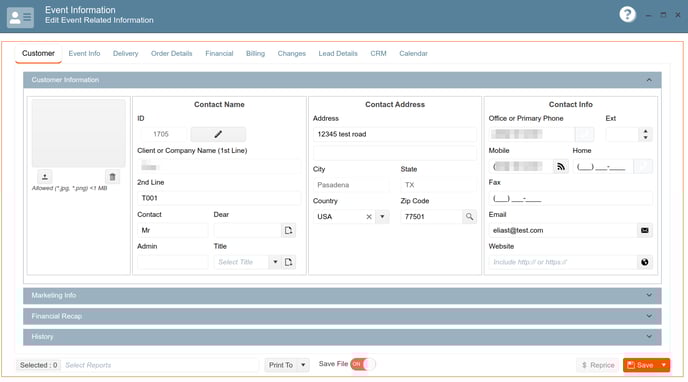Open the CRM tab
Viewport: 688px width, 382px height.
point(378,54)
